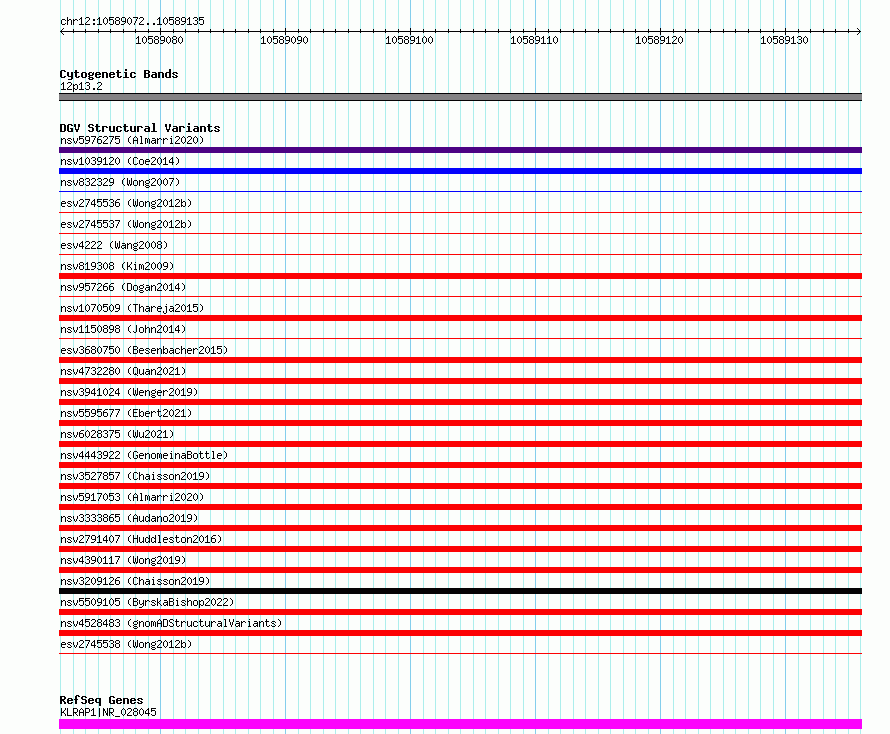
Task: Click ruler position 10589120
Action: 659,40
